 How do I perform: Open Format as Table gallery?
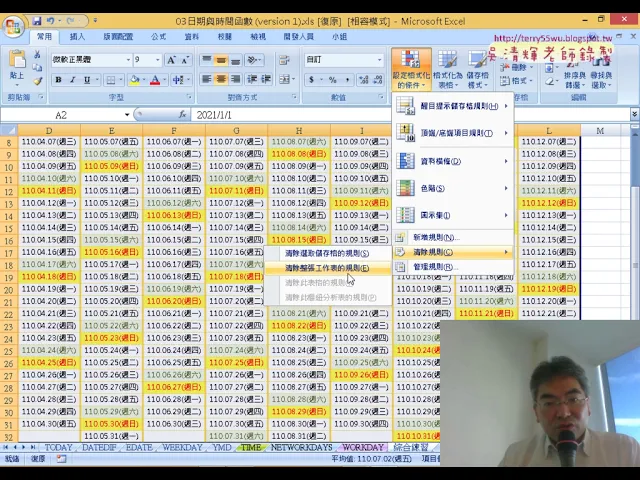[448, 69]
